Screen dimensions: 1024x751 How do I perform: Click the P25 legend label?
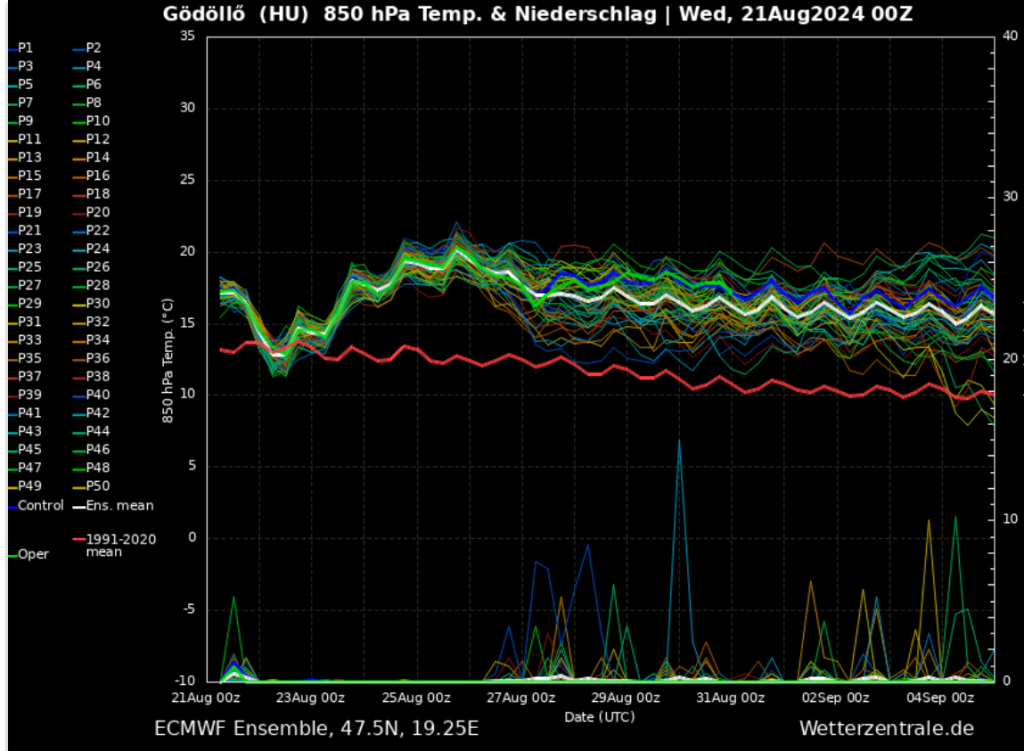tap(30, 267)
